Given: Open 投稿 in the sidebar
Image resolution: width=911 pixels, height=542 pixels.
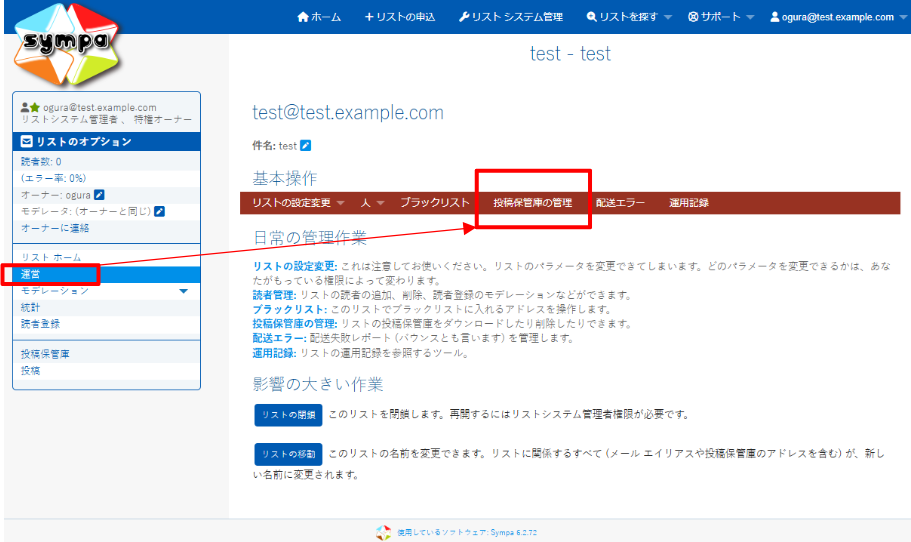Looking at the screenshot, I should pyautogui.click(x=30, y=370).
